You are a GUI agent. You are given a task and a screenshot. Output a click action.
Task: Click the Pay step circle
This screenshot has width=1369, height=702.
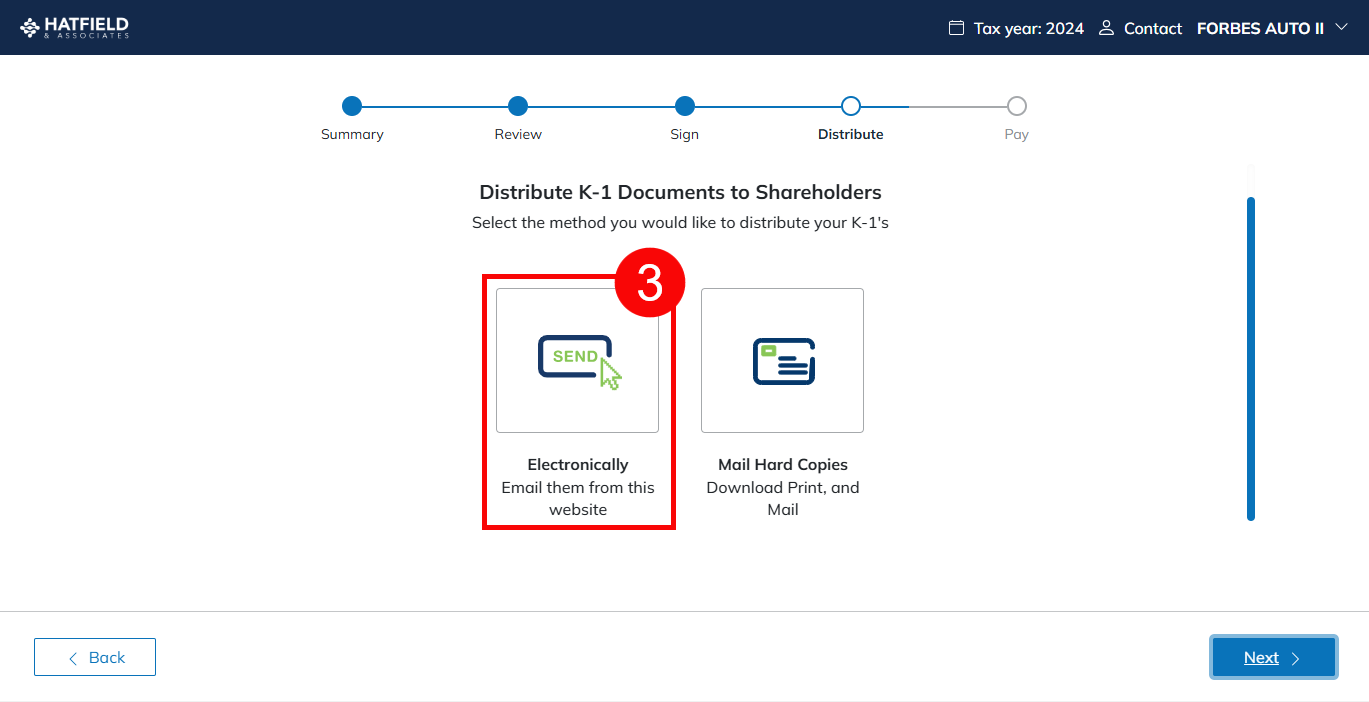1016,106
